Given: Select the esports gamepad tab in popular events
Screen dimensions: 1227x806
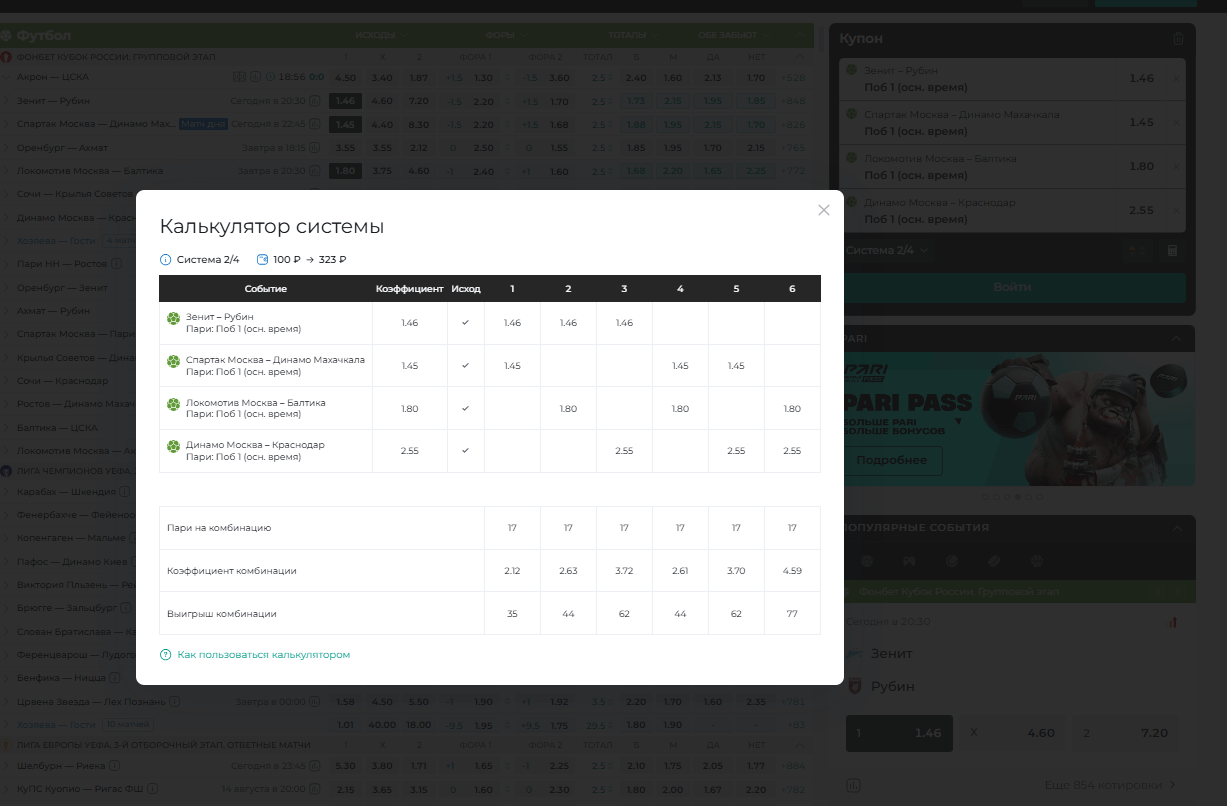Looking at the screenshot, I should coord(909,561).
